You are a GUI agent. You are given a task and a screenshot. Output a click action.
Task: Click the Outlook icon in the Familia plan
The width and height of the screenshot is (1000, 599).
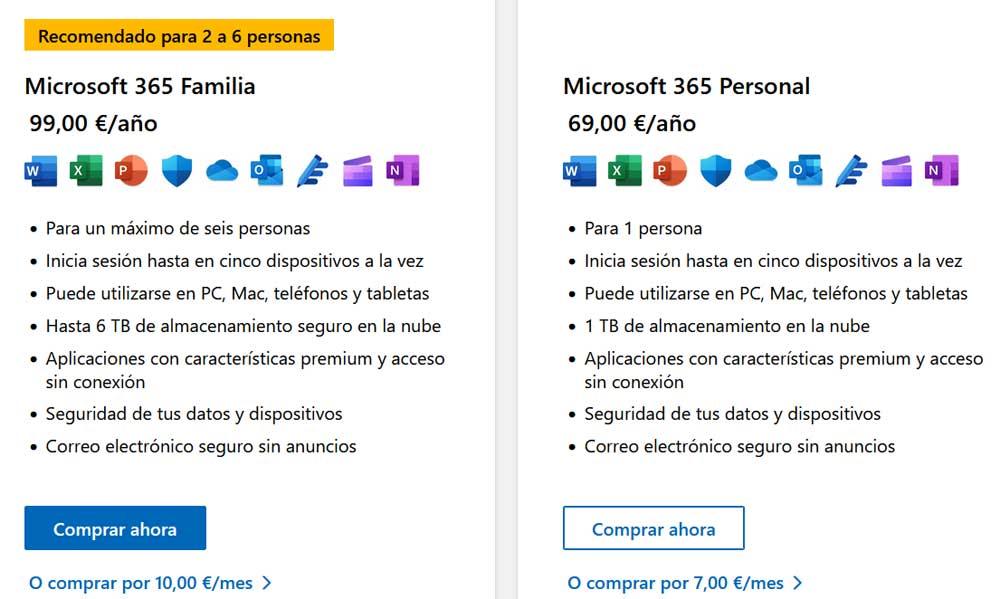point(267,171)
